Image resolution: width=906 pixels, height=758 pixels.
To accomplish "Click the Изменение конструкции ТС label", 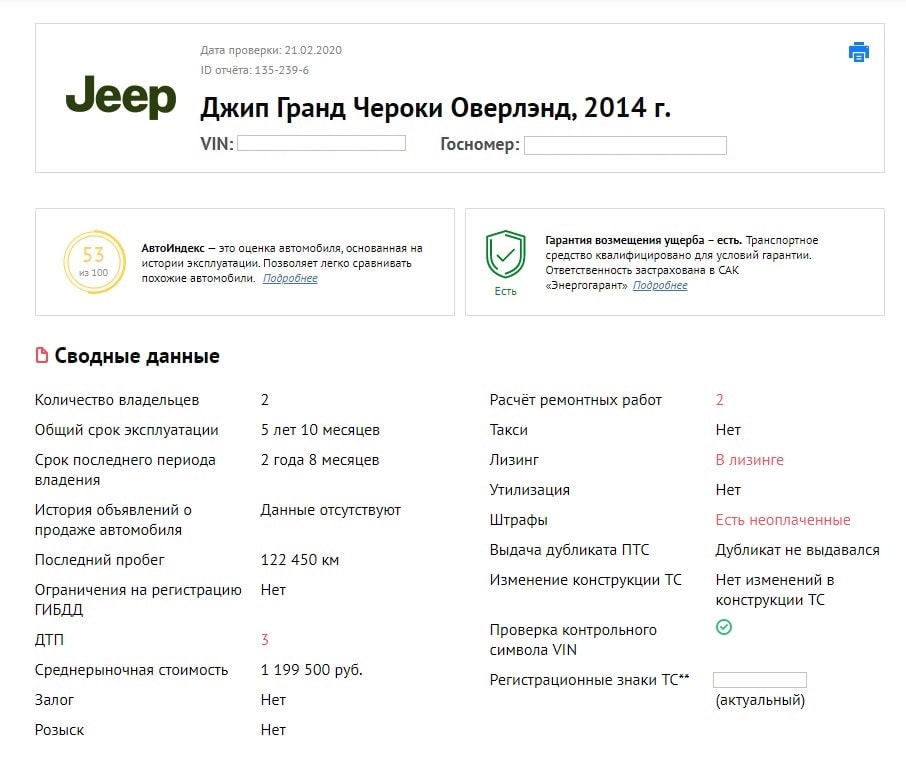I will (585, 580).
